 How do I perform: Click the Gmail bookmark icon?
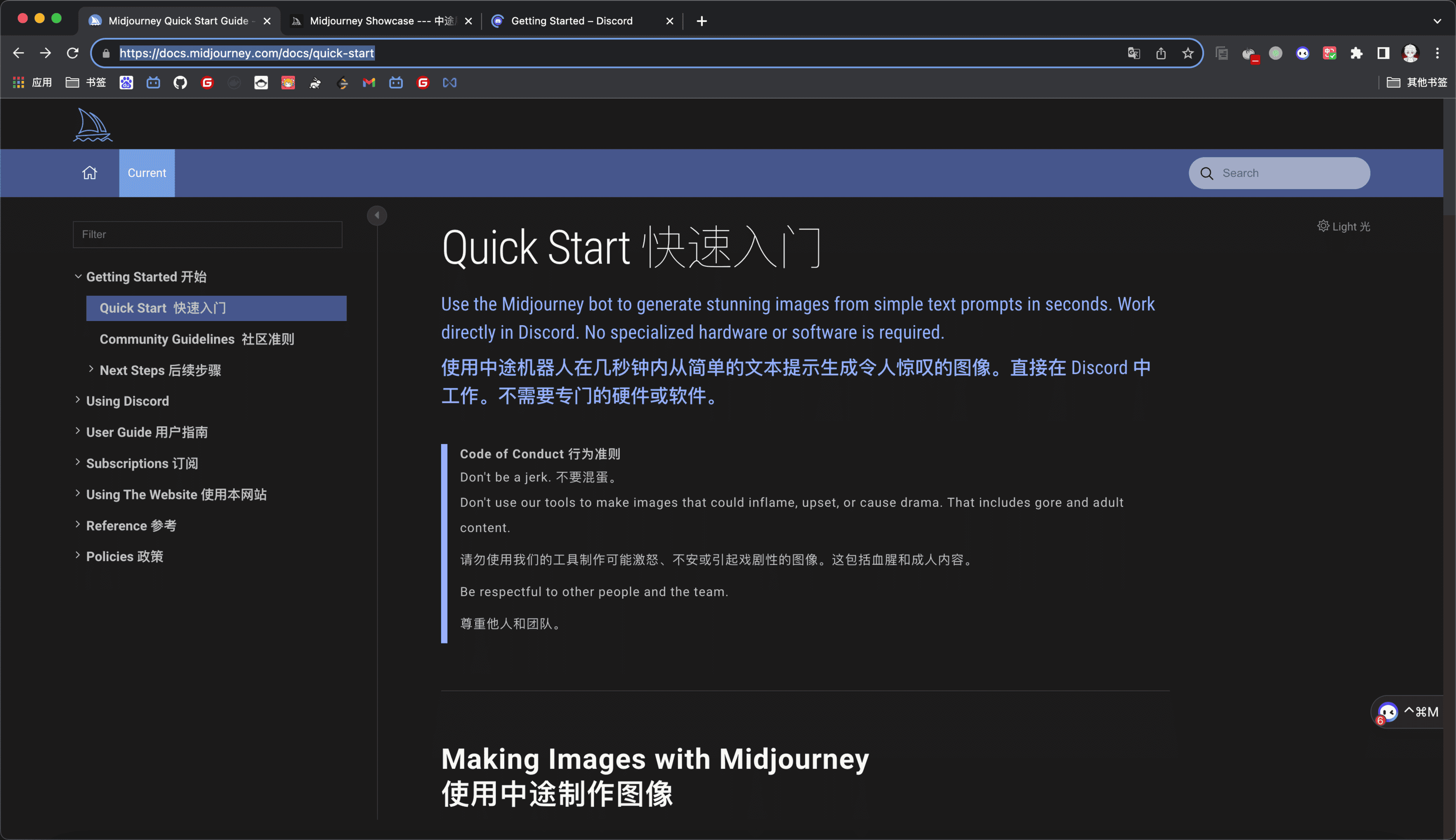pyautogui.click(x=369, y=82)
